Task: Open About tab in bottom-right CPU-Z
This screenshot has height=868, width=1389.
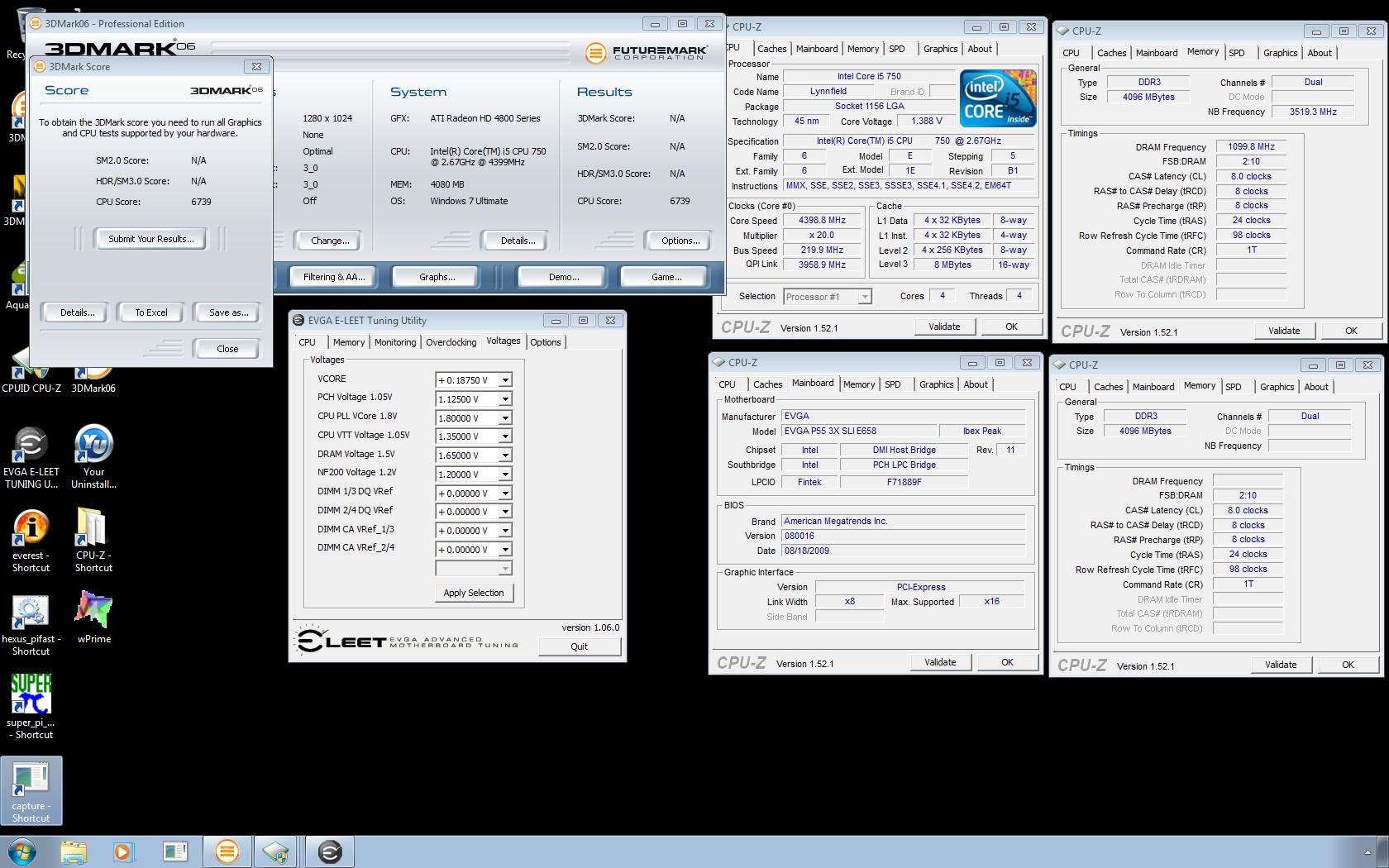Action: (1316, 387)
